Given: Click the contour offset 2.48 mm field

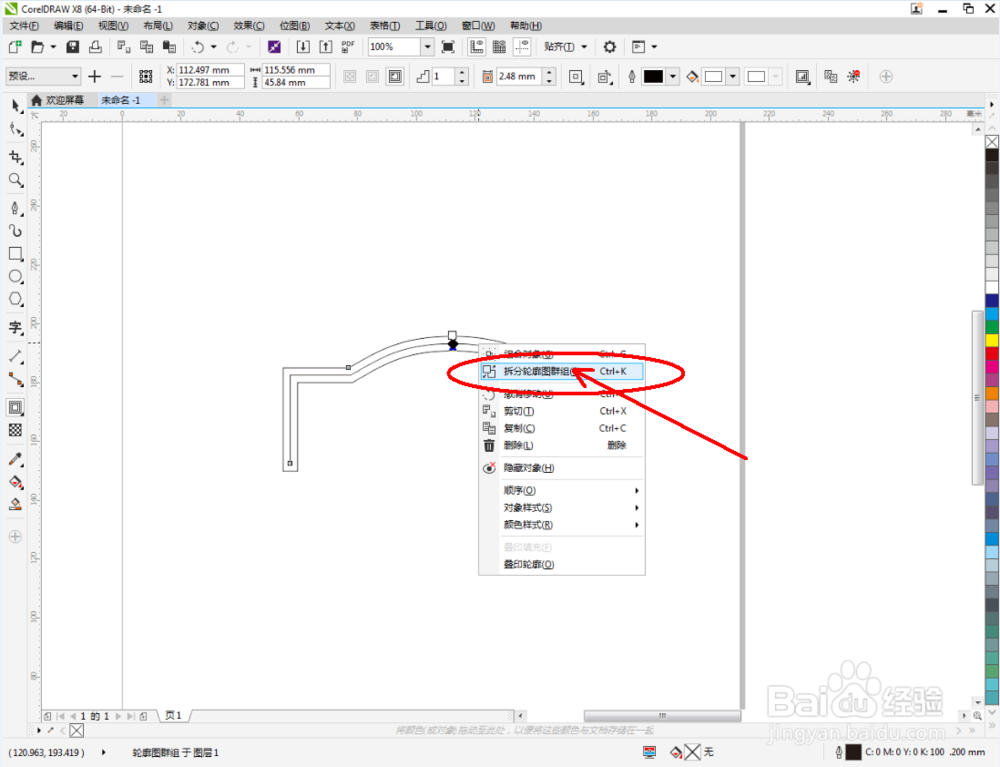Looking at the screenshot, I should [520, 77].
